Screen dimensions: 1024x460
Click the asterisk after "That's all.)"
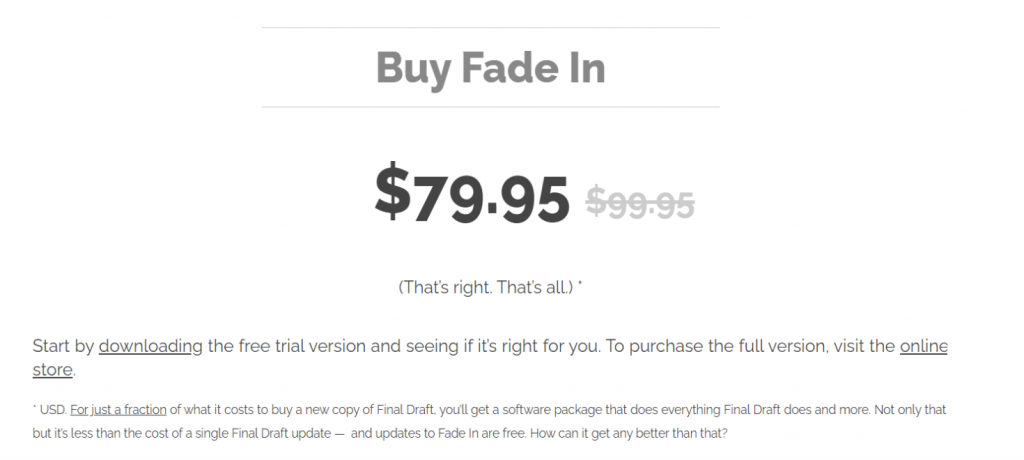[x=580, y=286]
